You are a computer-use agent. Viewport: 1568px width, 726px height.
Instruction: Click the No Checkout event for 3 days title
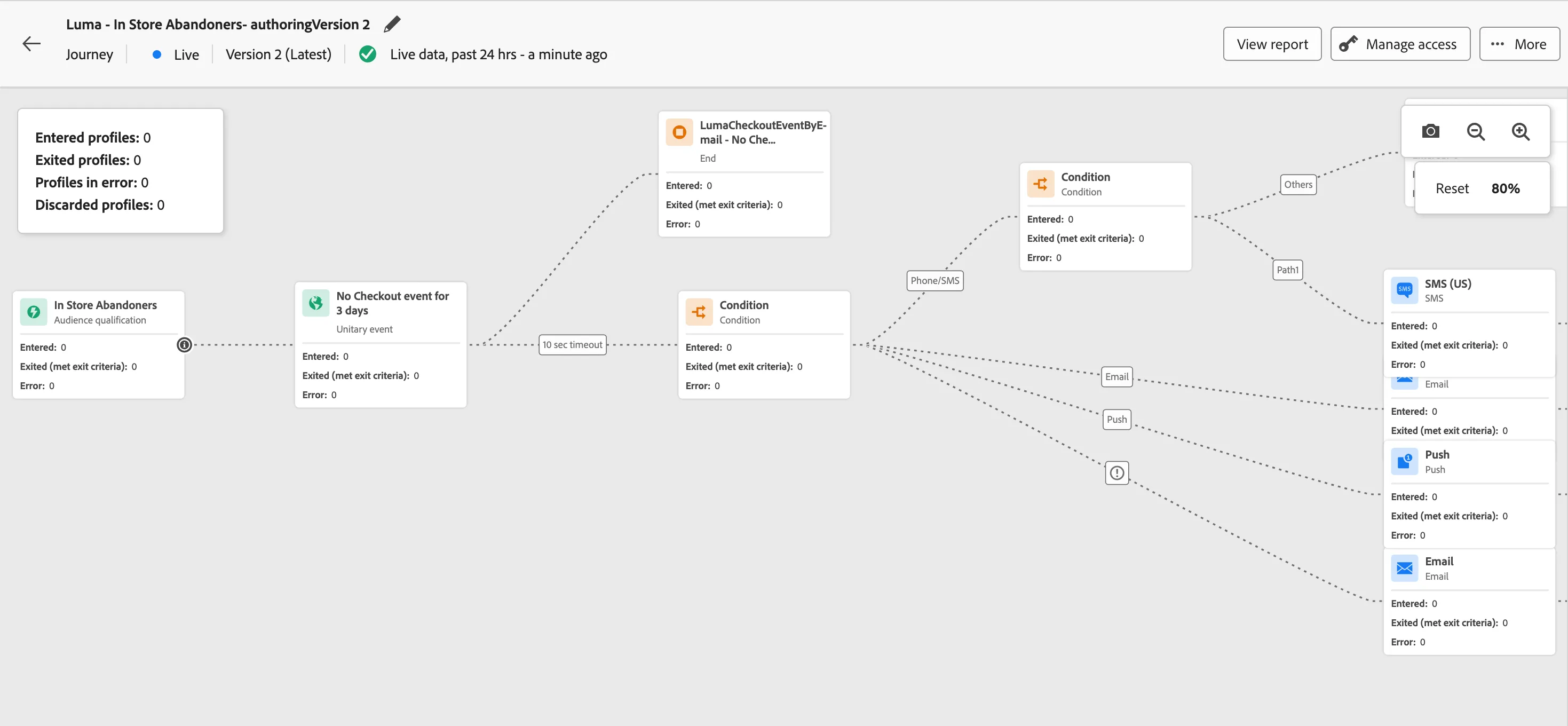[393, 303]
